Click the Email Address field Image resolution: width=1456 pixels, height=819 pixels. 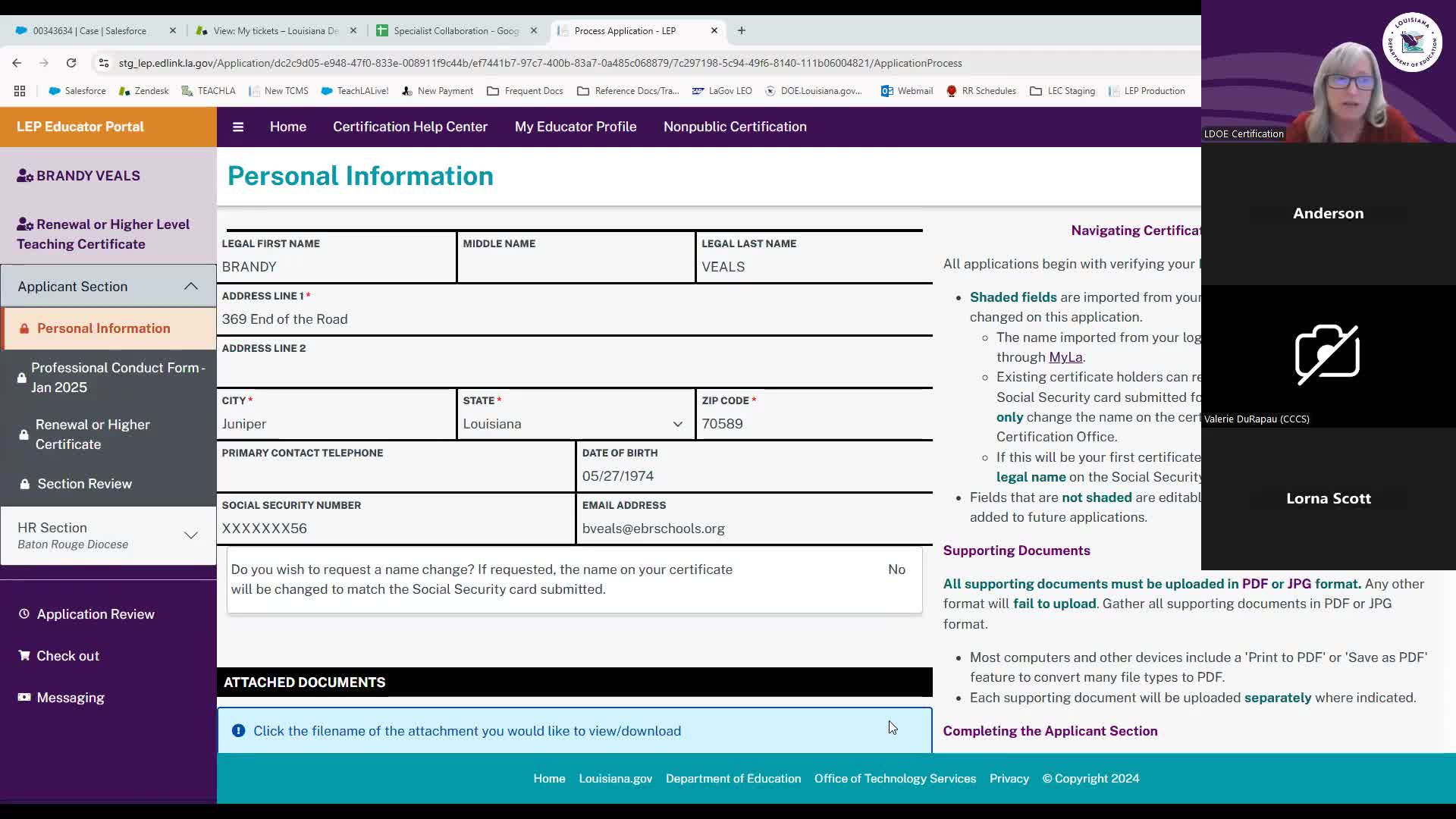click(755, 529)
